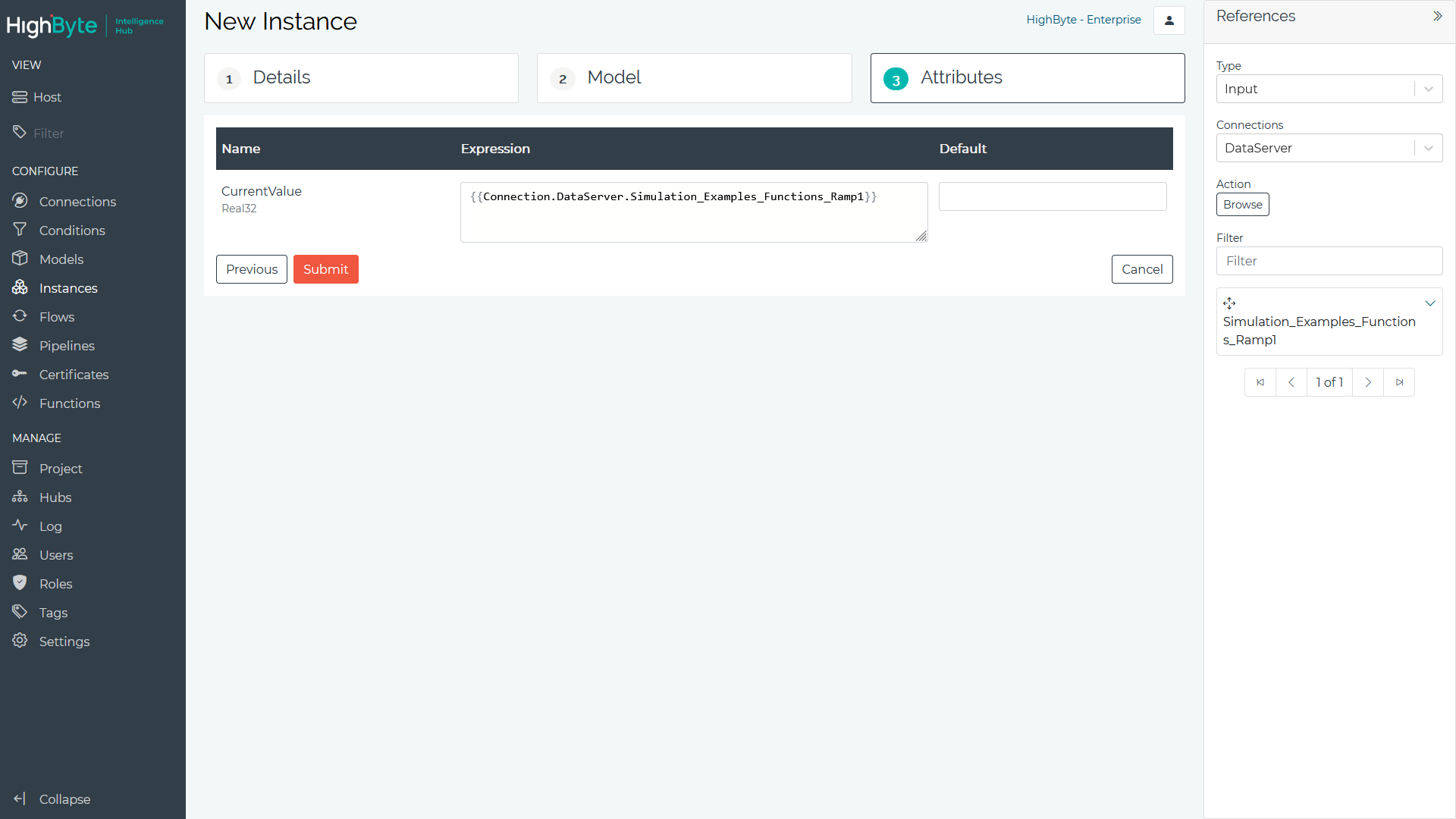Click the Details tab step 1

[x=361, y=78]
